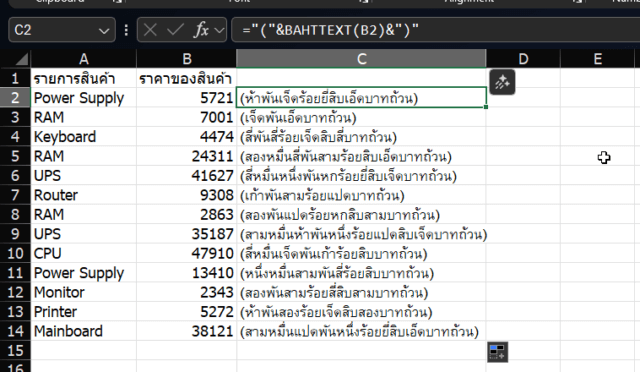The width and height of the screenshot is (640, 372).
Task: Click the price cell 47910
Action: (187, 253)
